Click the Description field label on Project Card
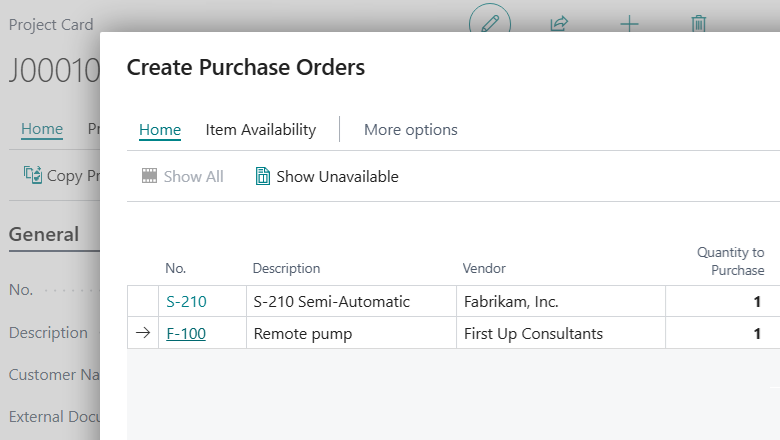780x440 pixels. pos(48,333)
